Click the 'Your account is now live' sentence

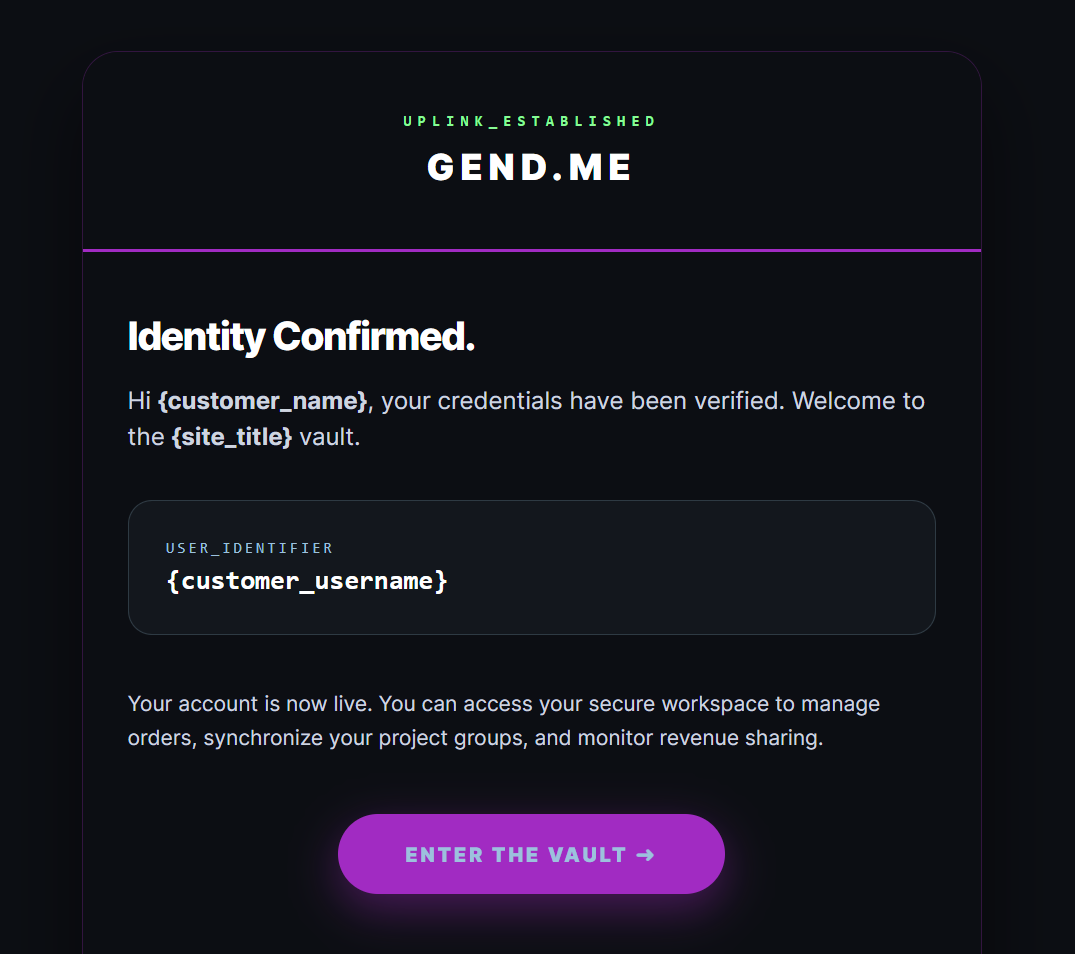pyautogui.click(x=250, y=704)
